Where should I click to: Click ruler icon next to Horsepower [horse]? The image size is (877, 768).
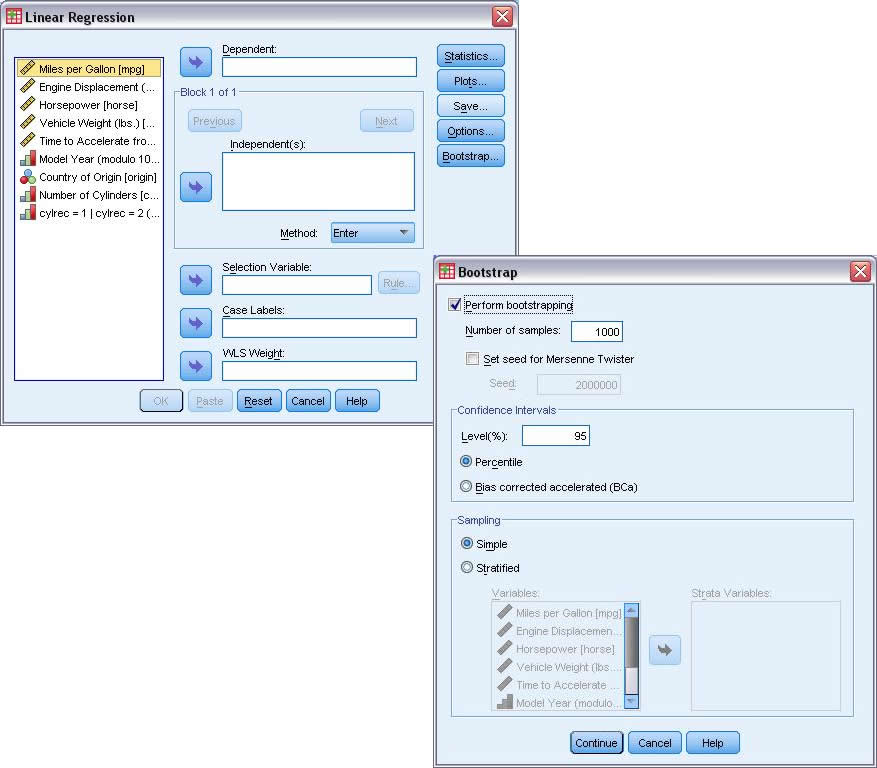[27, 105]
